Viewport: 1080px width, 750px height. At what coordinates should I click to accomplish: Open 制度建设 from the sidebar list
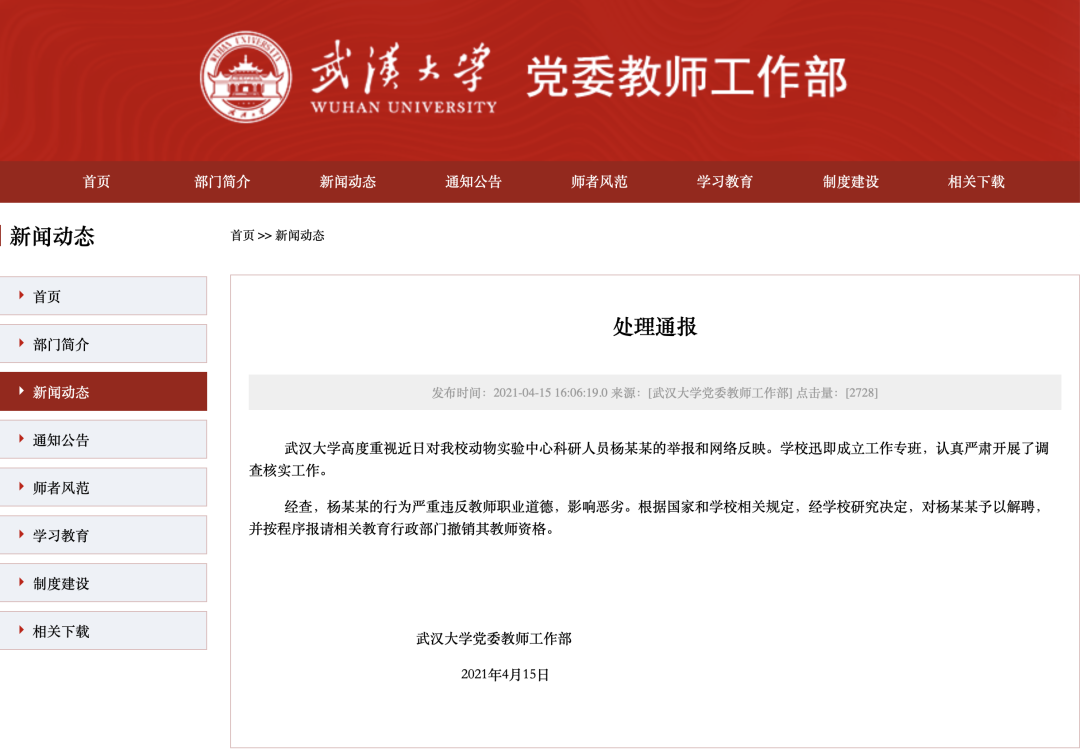pos(64,583)
